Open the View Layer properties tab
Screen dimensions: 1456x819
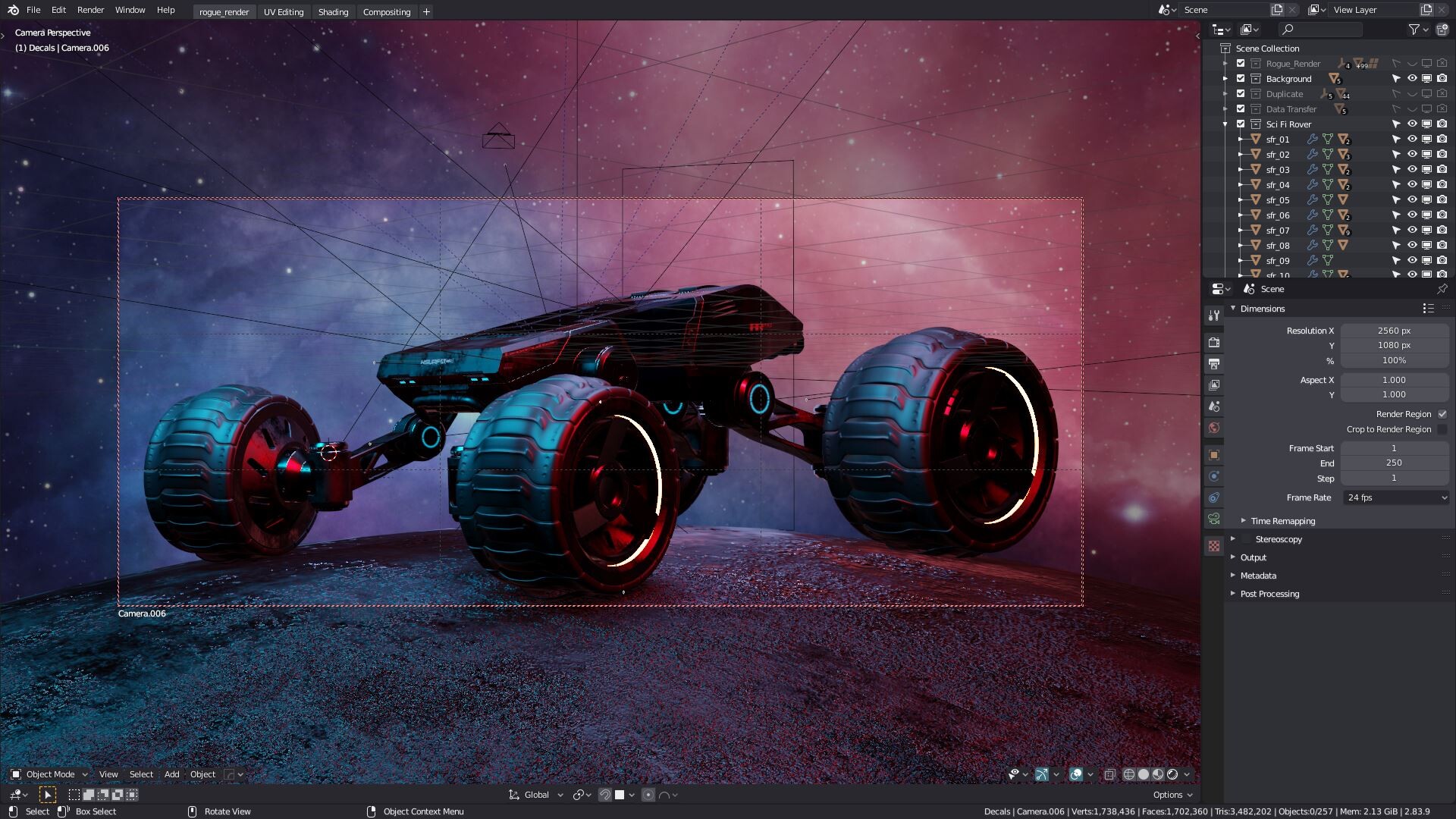[1214, 385]
